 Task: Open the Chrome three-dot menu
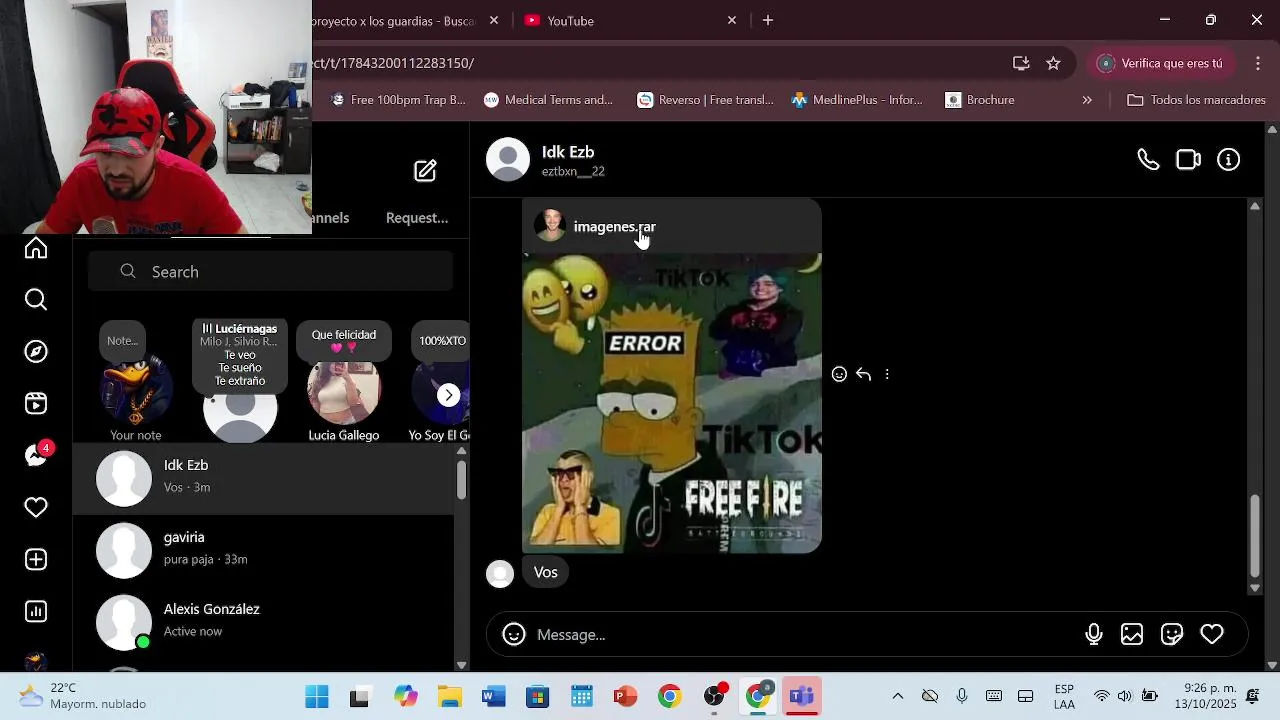tap(1258, 63)
